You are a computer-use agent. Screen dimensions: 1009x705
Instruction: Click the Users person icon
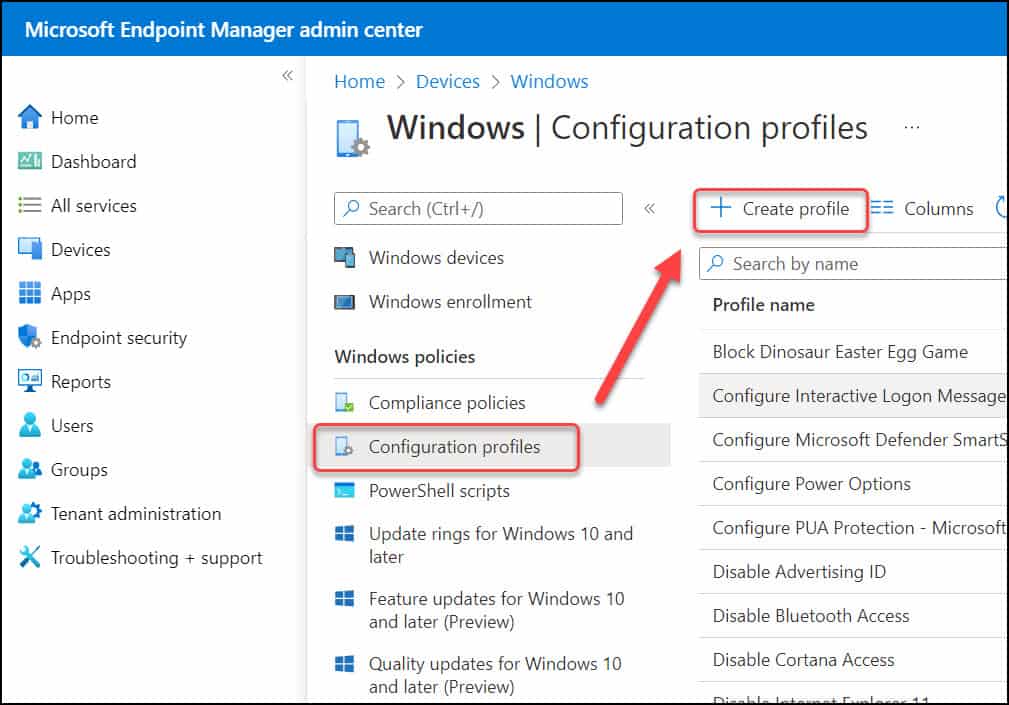click(x=30, y=425)
